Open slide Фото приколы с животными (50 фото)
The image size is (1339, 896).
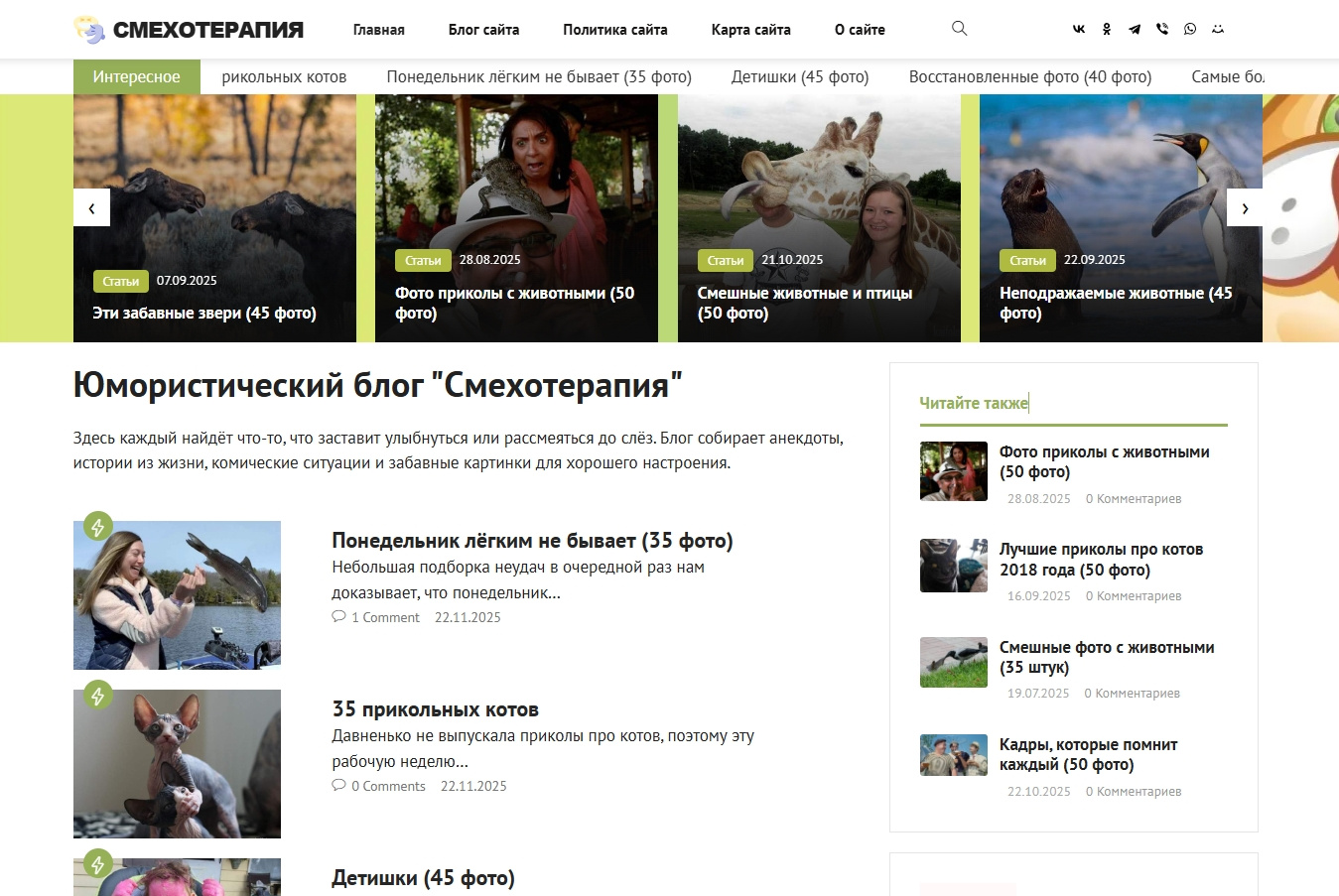[x=514, y=303]
